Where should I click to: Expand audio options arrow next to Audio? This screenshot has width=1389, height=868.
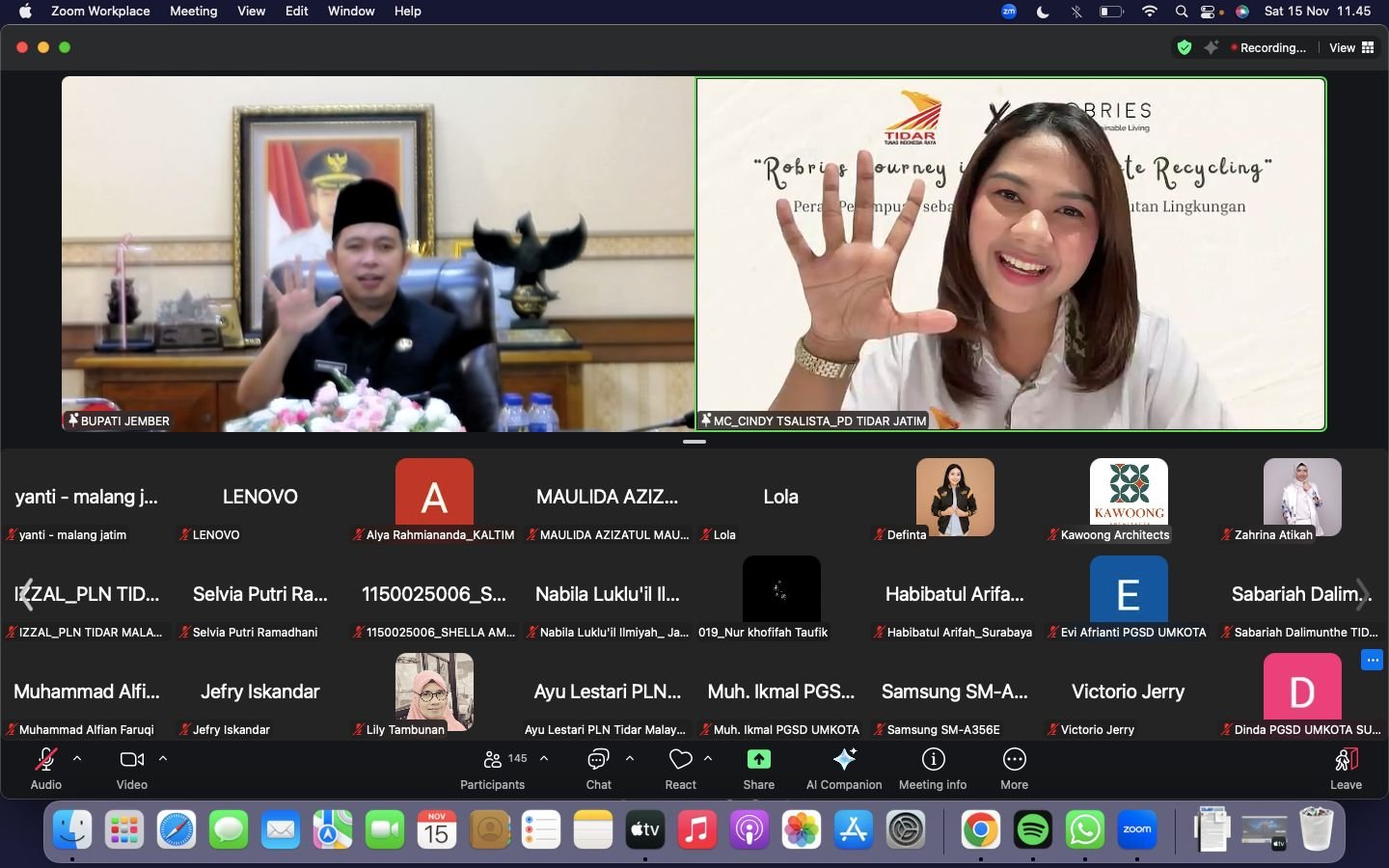(77, 758)
